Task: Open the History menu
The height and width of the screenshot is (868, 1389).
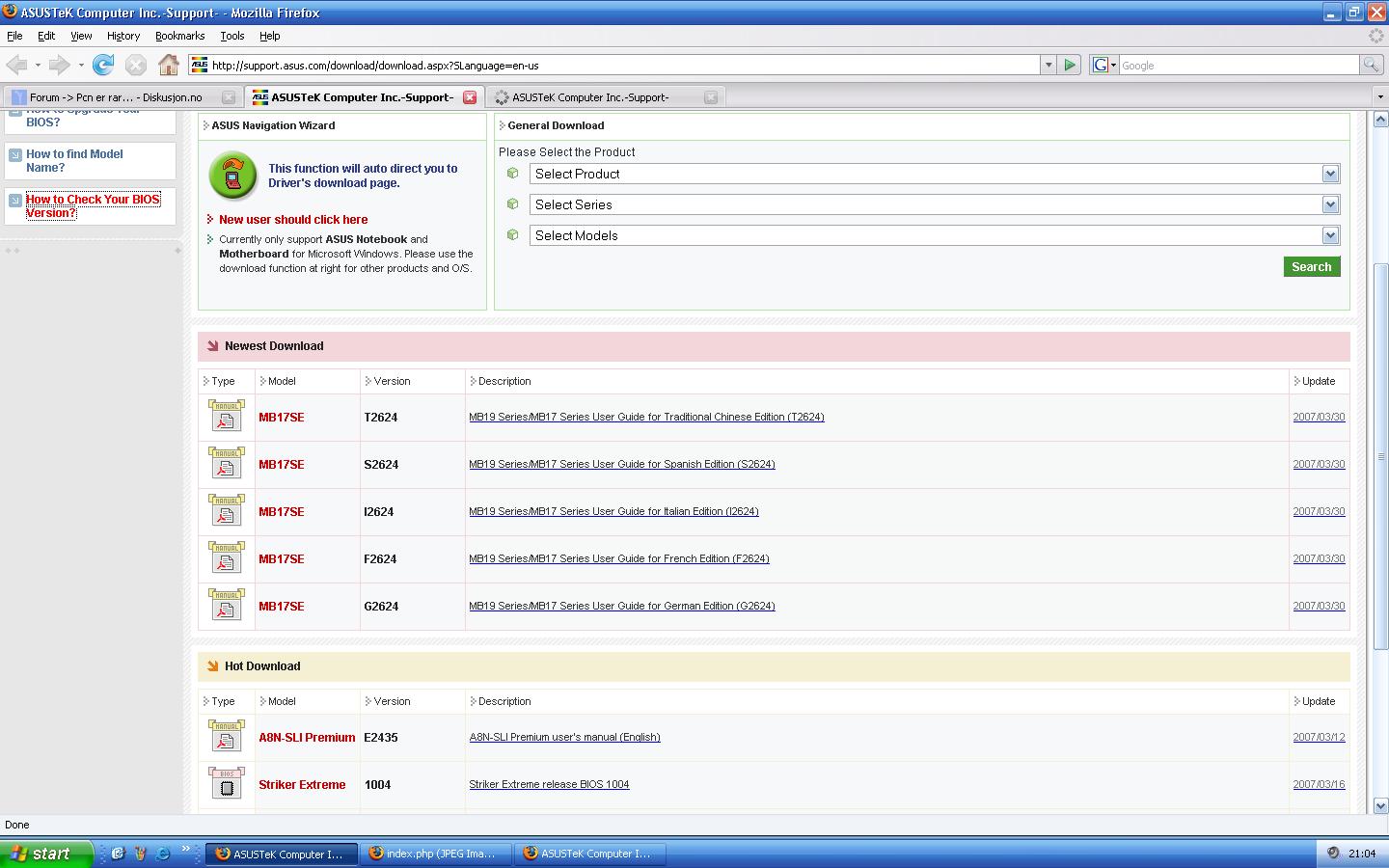Action: pyautogui.click(x=123, y=36)
